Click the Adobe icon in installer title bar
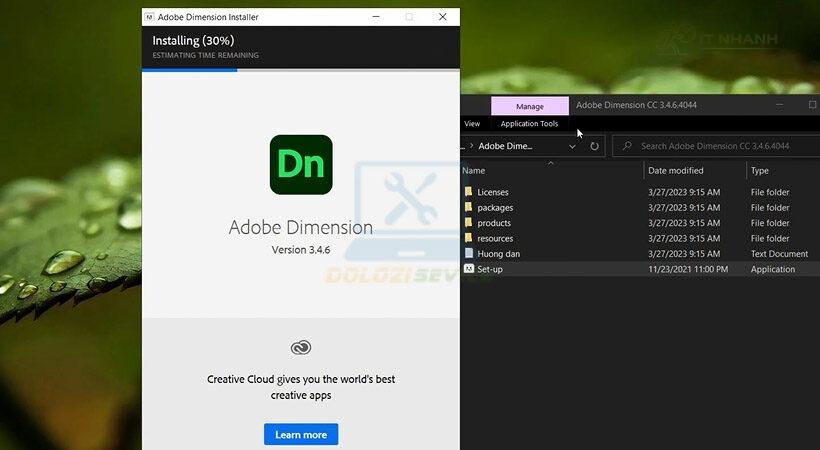This screenshot has height=450, width=820. (149, 17)
